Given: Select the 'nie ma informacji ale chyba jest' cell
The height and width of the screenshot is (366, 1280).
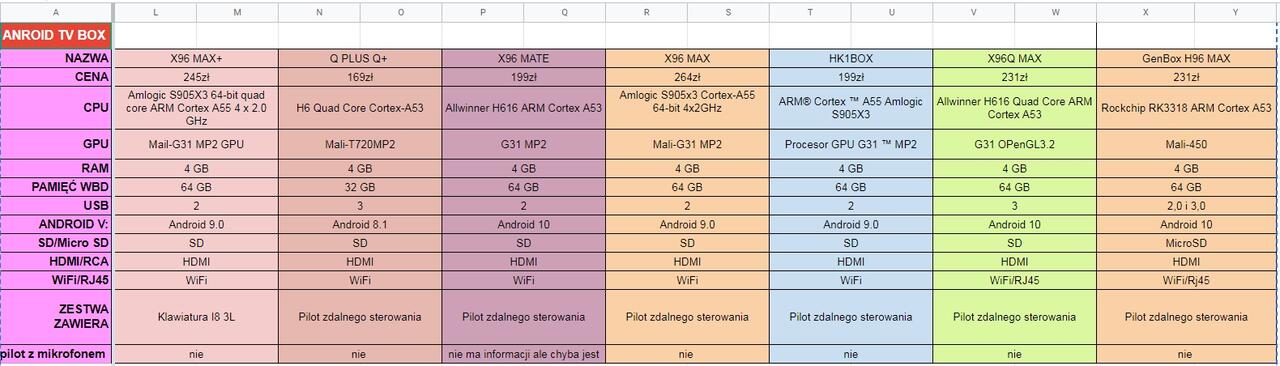Looking at the screenshot, I should [x=524, y=353].
